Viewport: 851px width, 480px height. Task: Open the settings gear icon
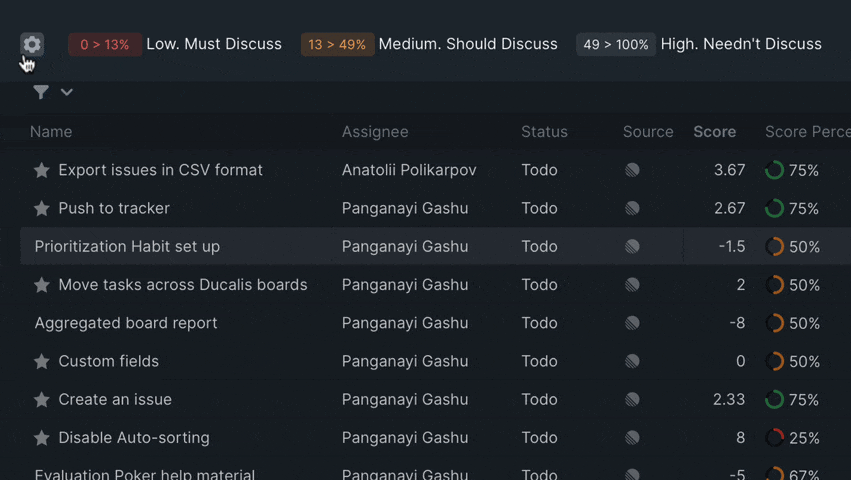[x=32, y=44]
